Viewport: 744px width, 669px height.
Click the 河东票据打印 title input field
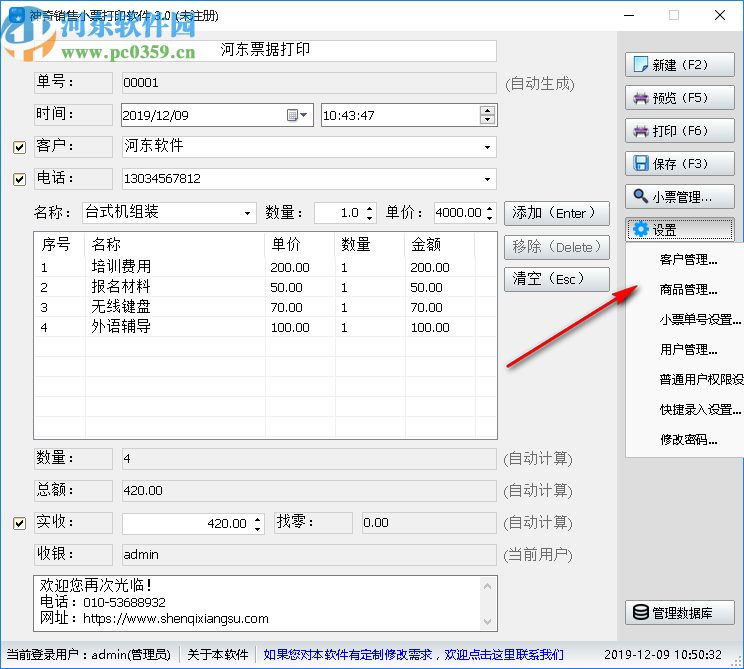pos(265,50)
